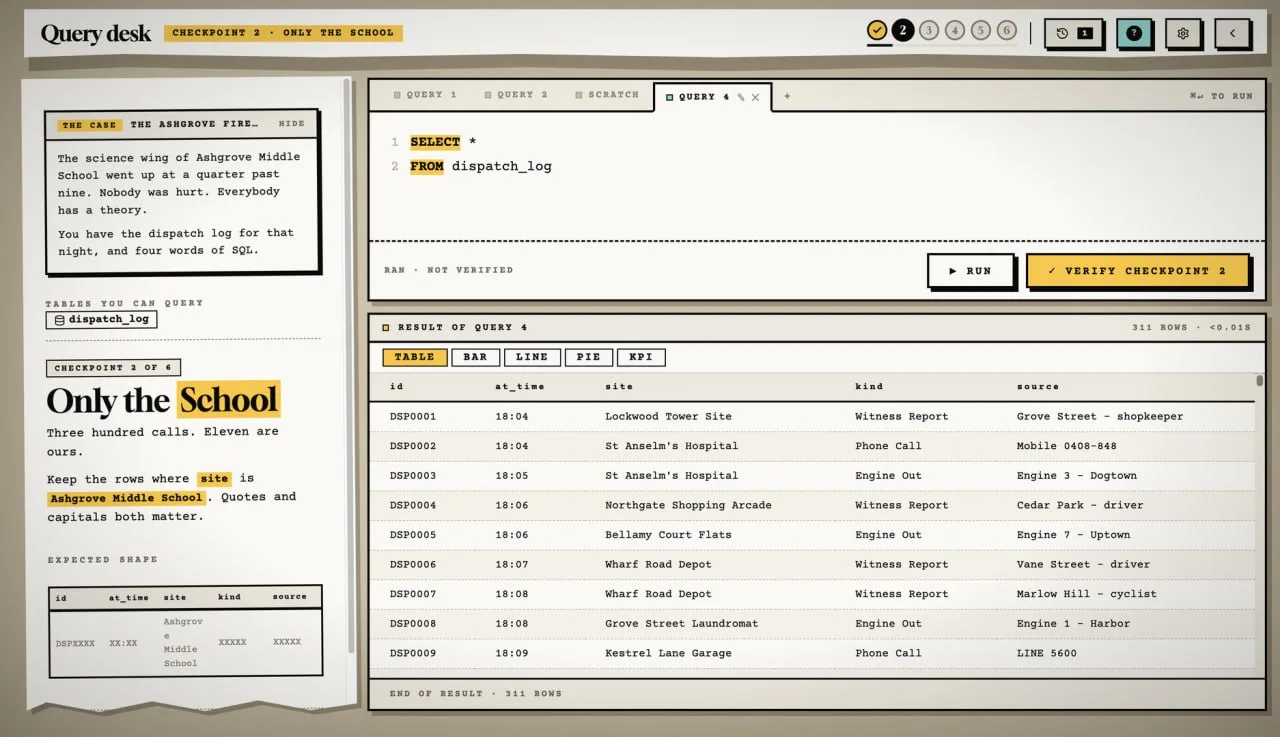The image size is (1280, 737).
Task: Click Checkpoint 2 Only the School banner
Action: coord(283,33)
